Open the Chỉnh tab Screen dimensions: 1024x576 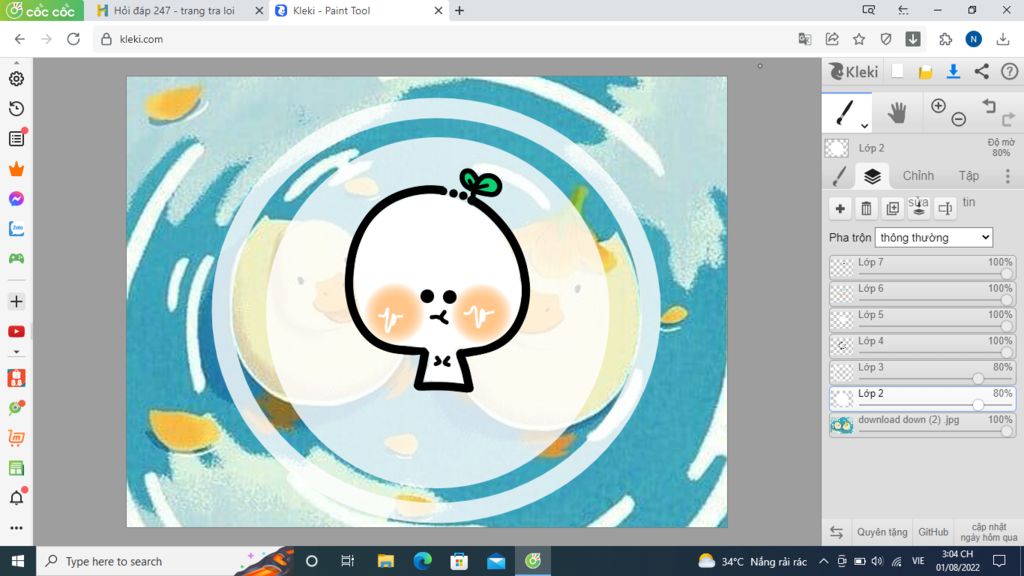coord(918,176)
